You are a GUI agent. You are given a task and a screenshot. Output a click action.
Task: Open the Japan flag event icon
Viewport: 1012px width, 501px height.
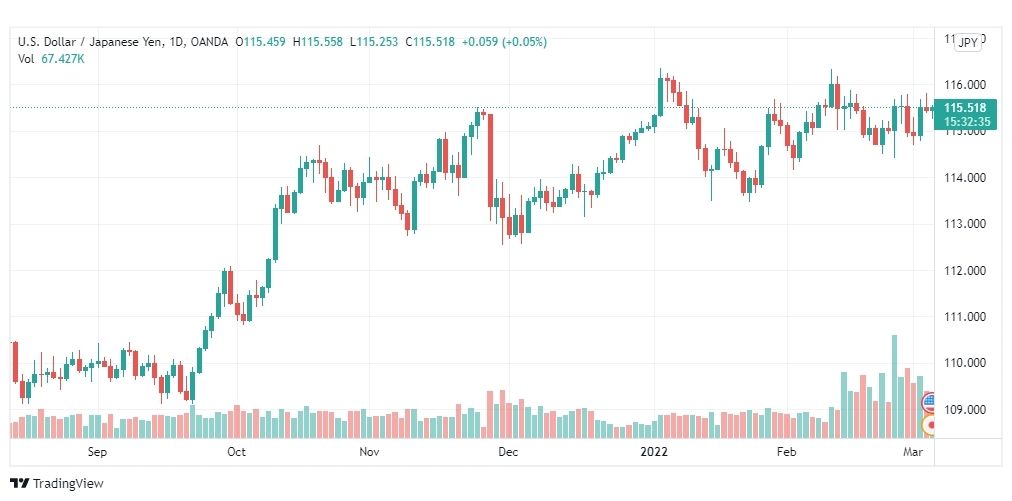(x=929, y=425)
